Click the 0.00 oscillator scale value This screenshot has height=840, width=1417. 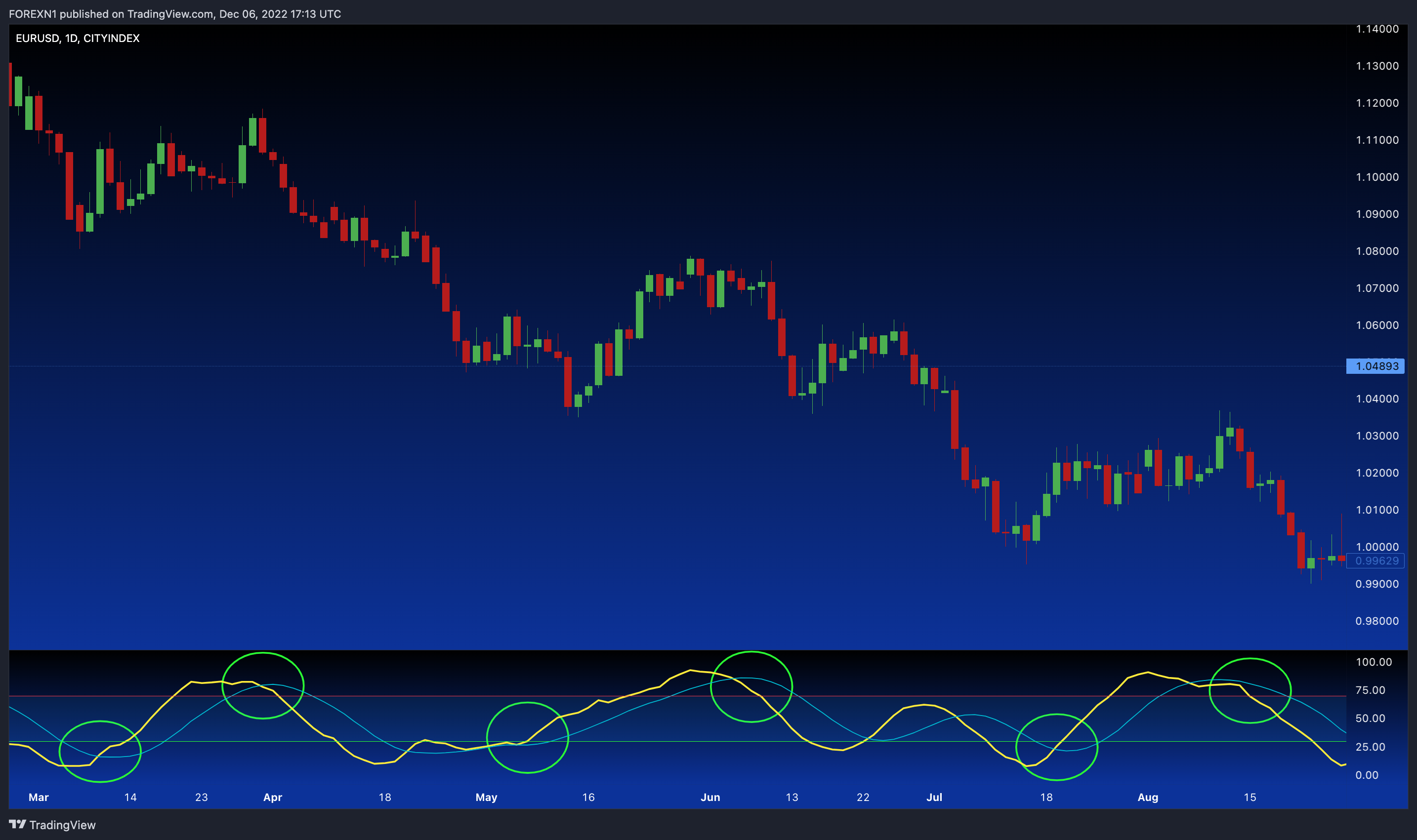[1367, 775]
